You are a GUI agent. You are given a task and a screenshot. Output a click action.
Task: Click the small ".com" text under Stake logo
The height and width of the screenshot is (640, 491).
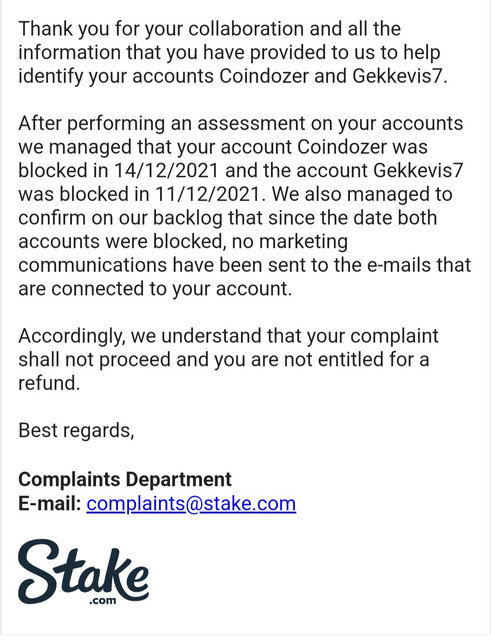point(103,601)
